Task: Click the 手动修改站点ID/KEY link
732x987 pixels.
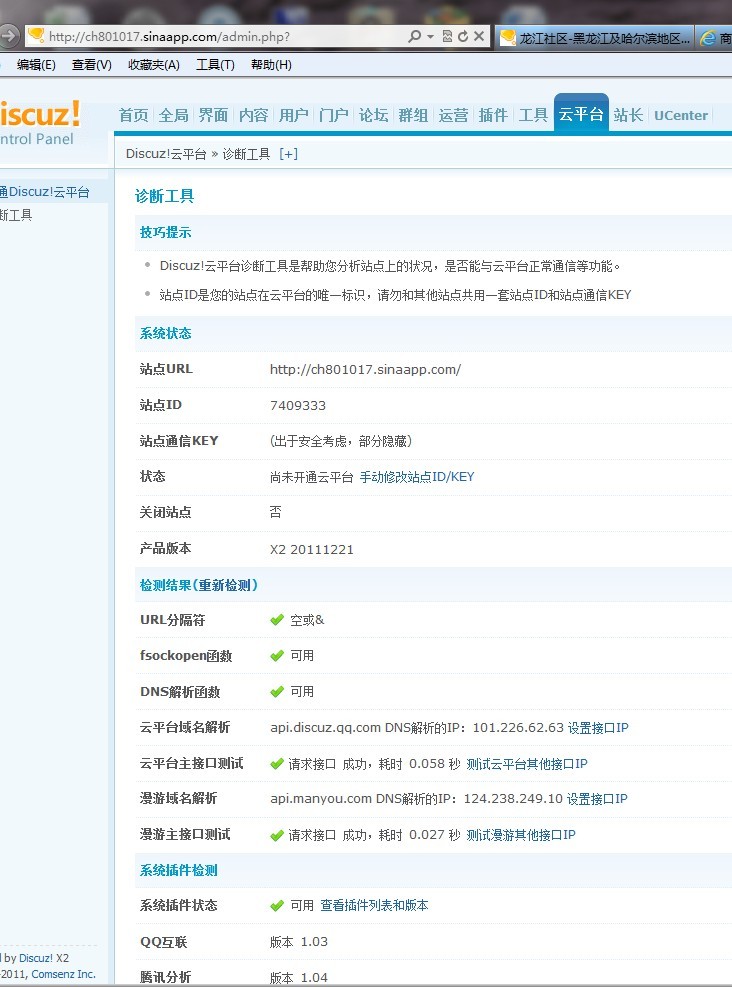Action: coord(417,477)
